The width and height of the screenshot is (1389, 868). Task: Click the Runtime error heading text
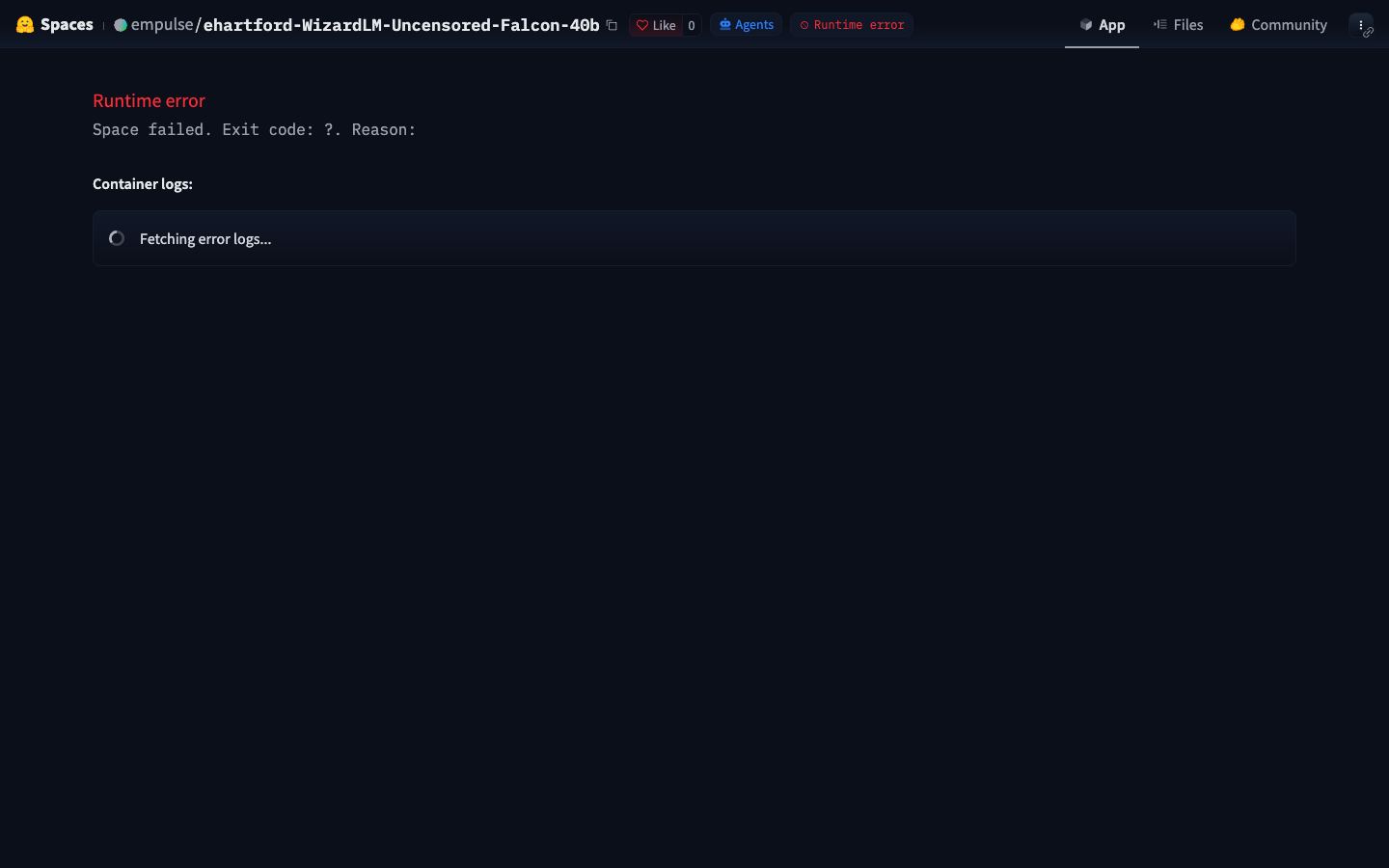(149, 100)
